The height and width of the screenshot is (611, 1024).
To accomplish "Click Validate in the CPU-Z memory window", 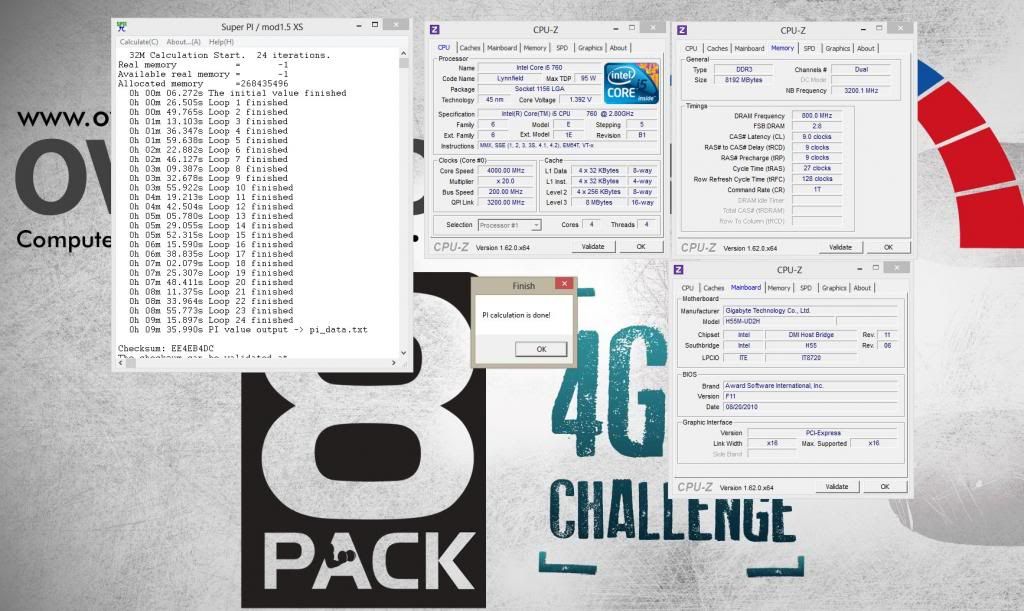I will click(x=840, y=247).
